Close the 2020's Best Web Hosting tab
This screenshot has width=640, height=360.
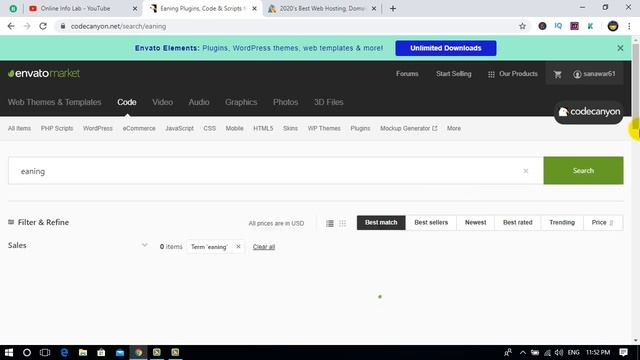coord(374,9)
